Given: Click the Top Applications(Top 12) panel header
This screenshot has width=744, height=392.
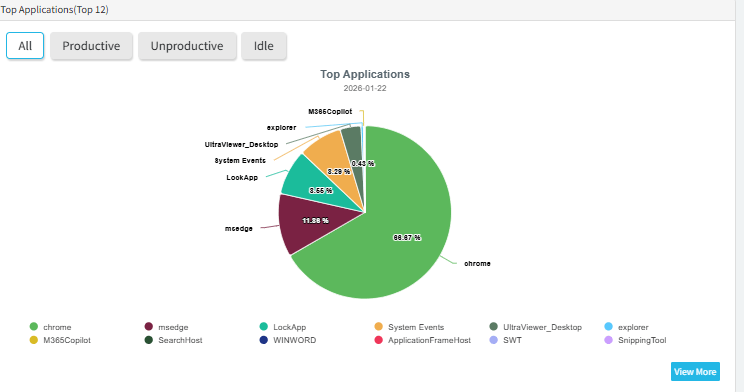Looking at the screenshot, I should [x=55, y=9].
